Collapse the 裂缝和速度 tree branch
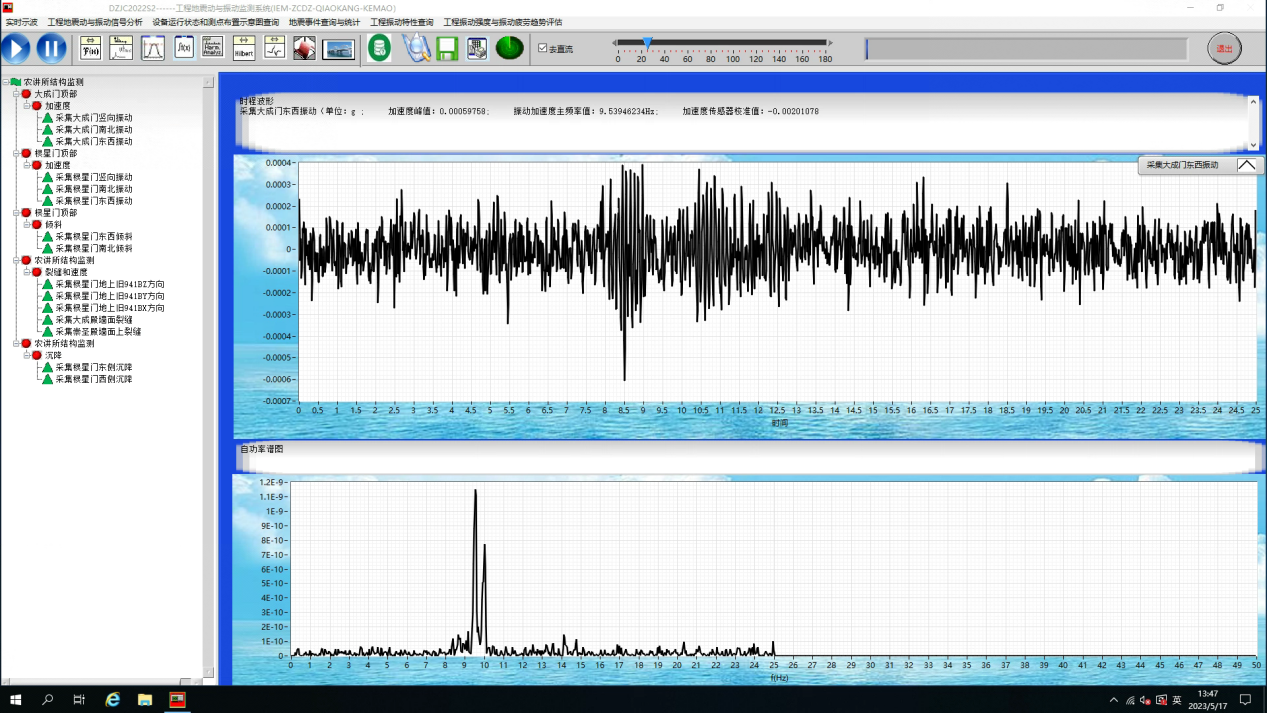 (27, 272)
